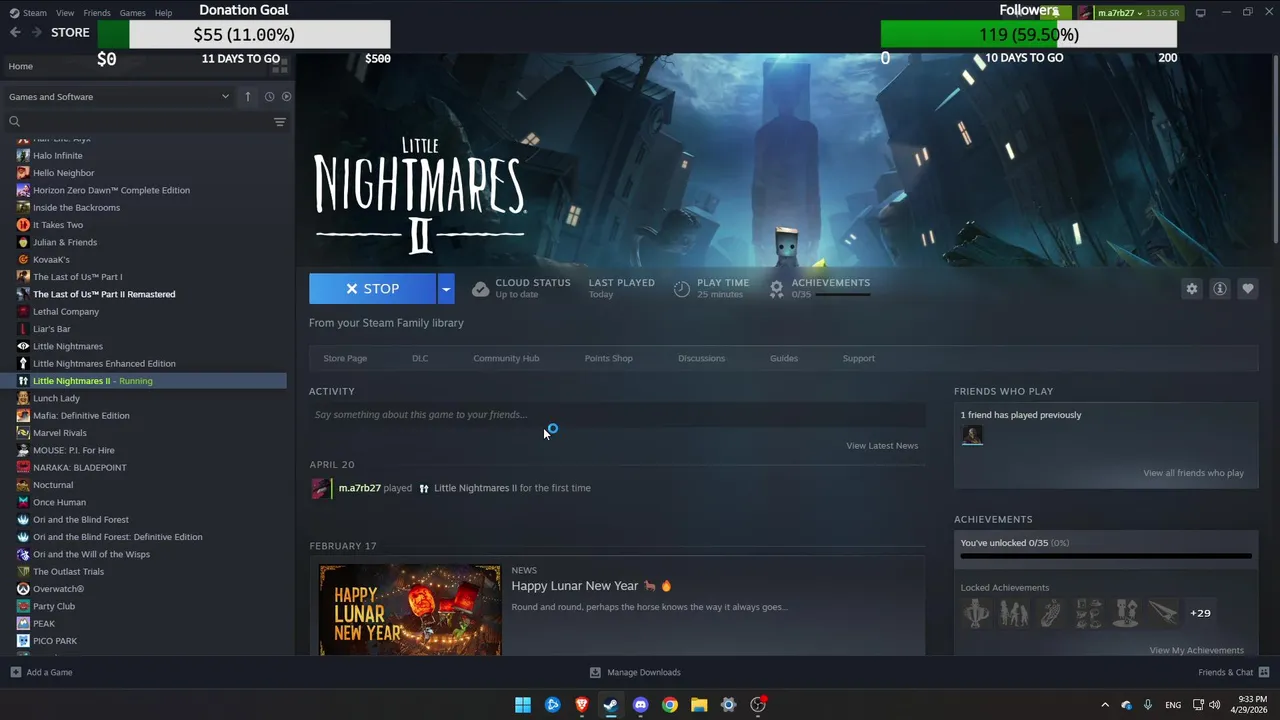
Task: Select The Last of Us Part II Remastered
Action: (104, 294)
